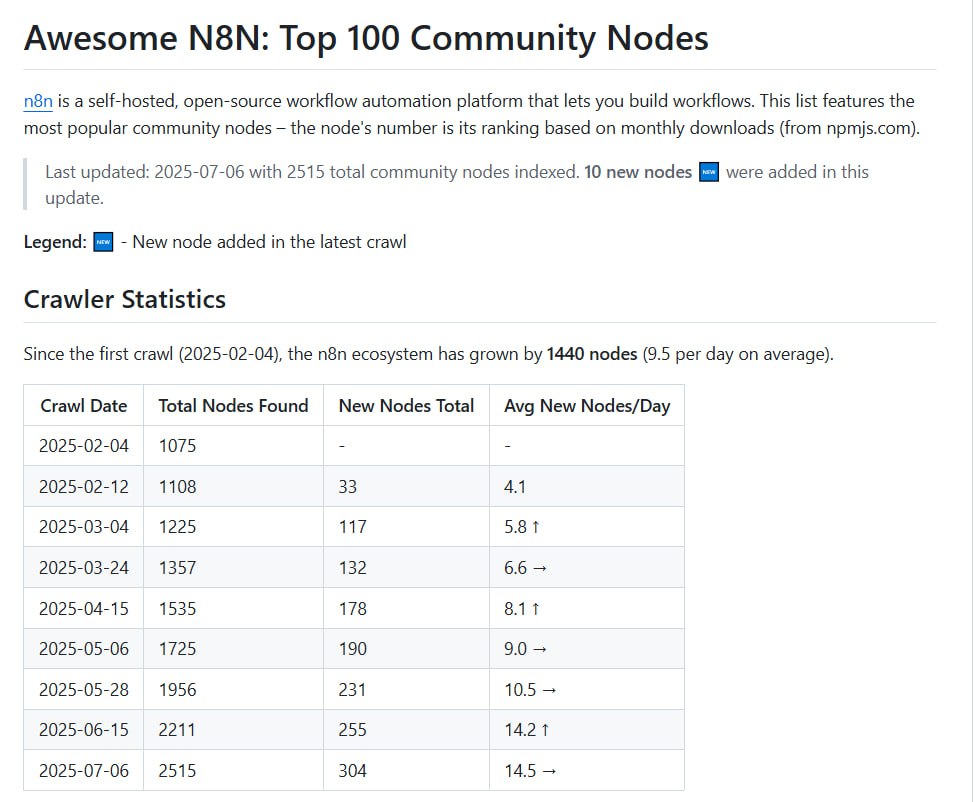Click total nodes value 1225
The image size is (975, 802).
pos(177,527)
